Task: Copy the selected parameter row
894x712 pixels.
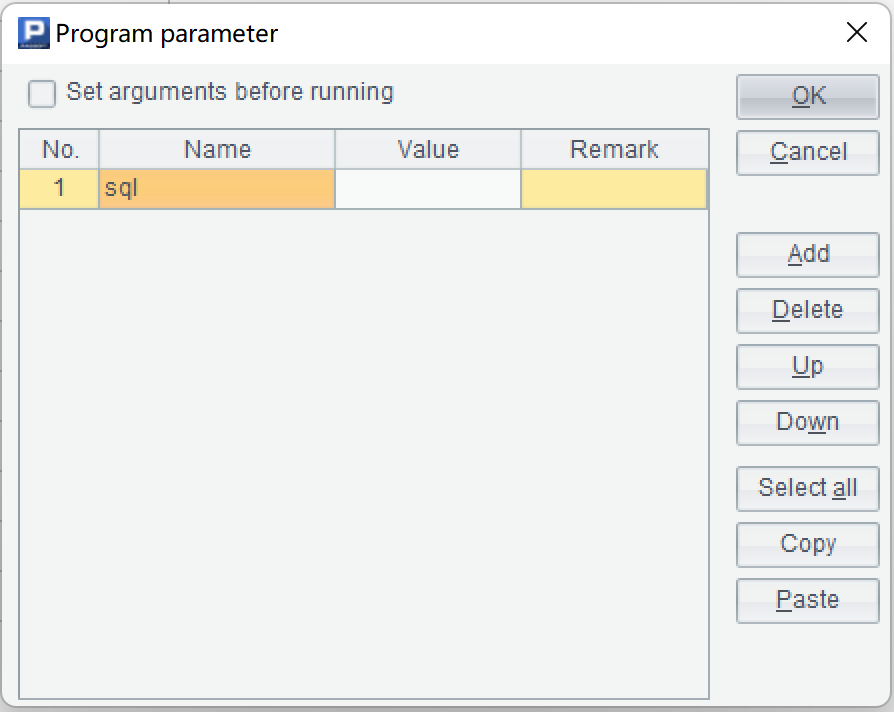Action: 808,544
